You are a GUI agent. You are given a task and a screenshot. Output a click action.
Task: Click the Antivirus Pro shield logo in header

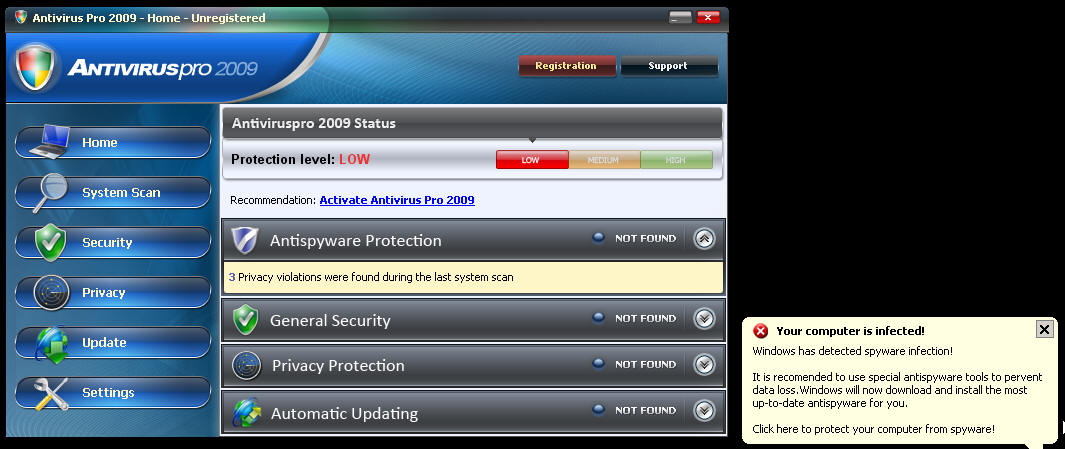(35, 67)
